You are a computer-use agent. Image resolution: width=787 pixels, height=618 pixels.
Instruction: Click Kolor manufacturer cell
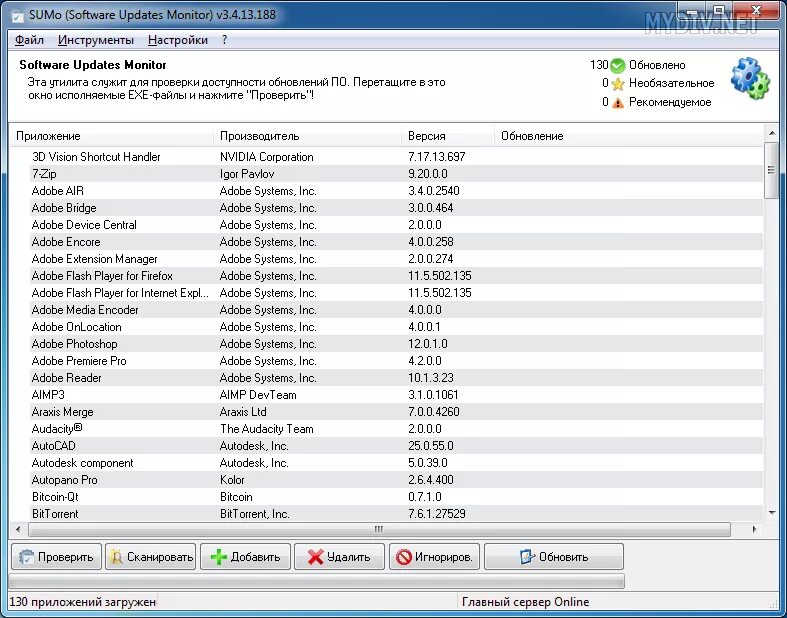(232, 480)
